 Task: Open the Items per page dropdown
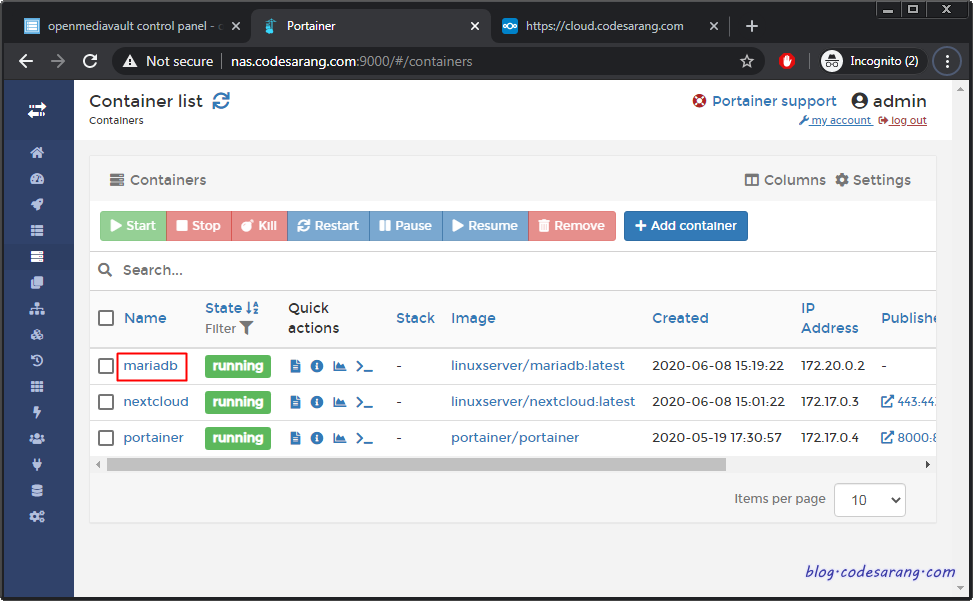point(869,500)
